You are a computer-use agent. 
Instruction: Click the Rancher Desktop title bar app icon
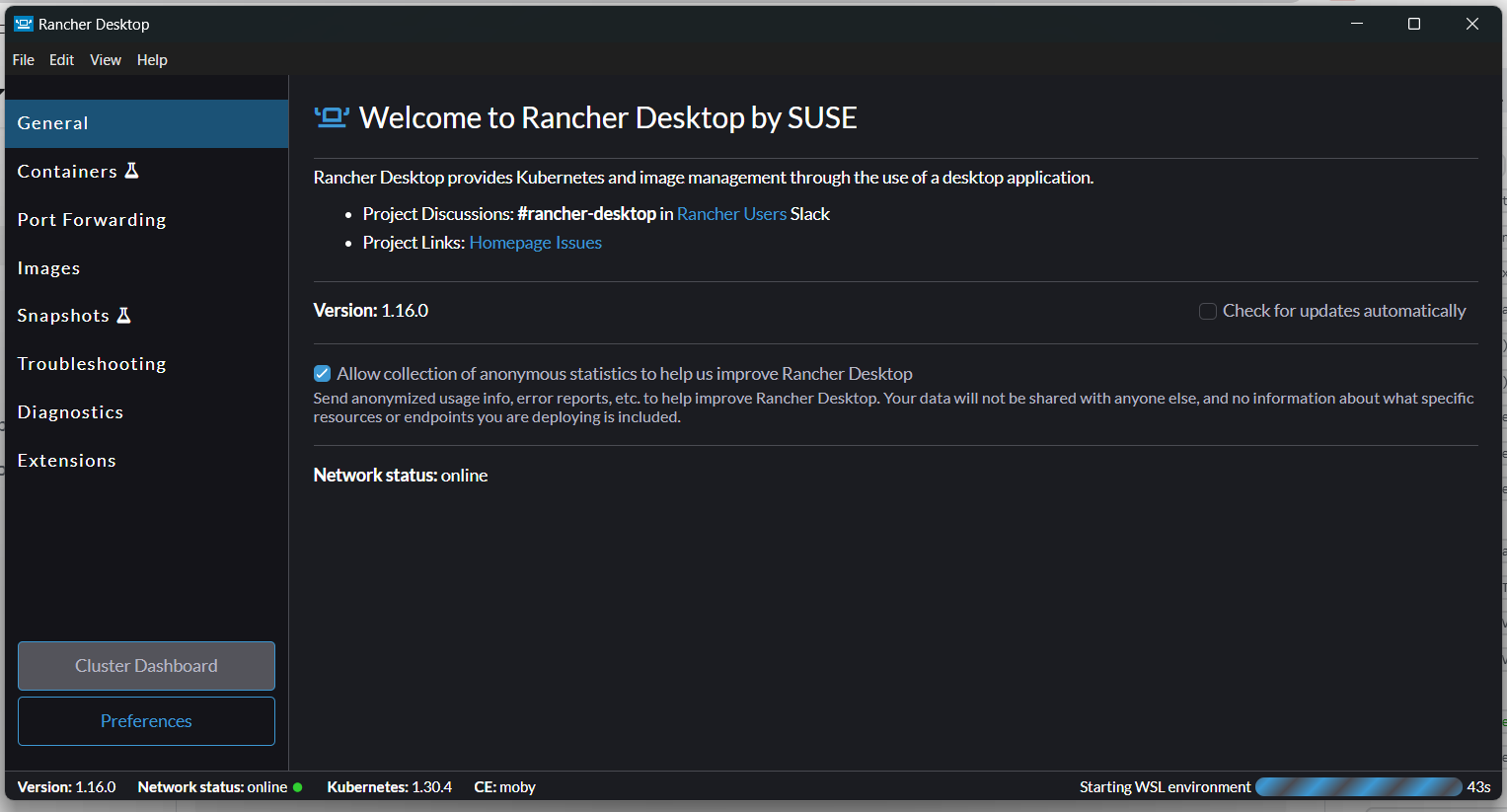point(24,24)
